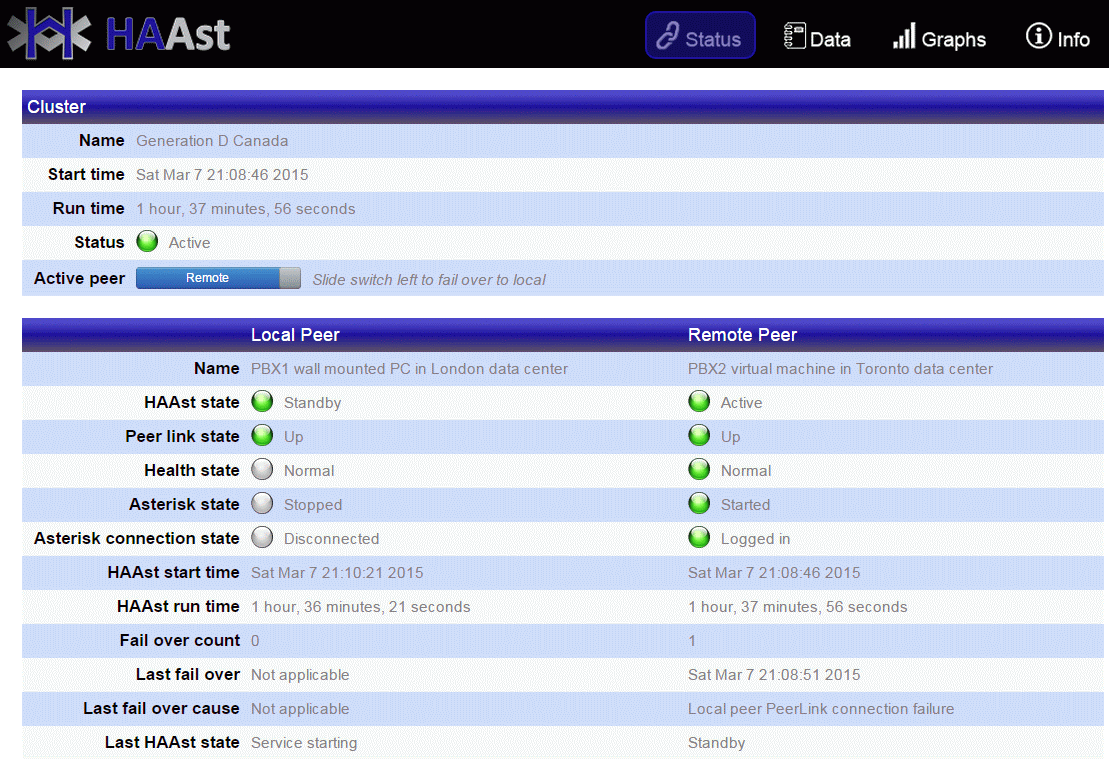Click remote Logged in status indicator

click(699, 538)
